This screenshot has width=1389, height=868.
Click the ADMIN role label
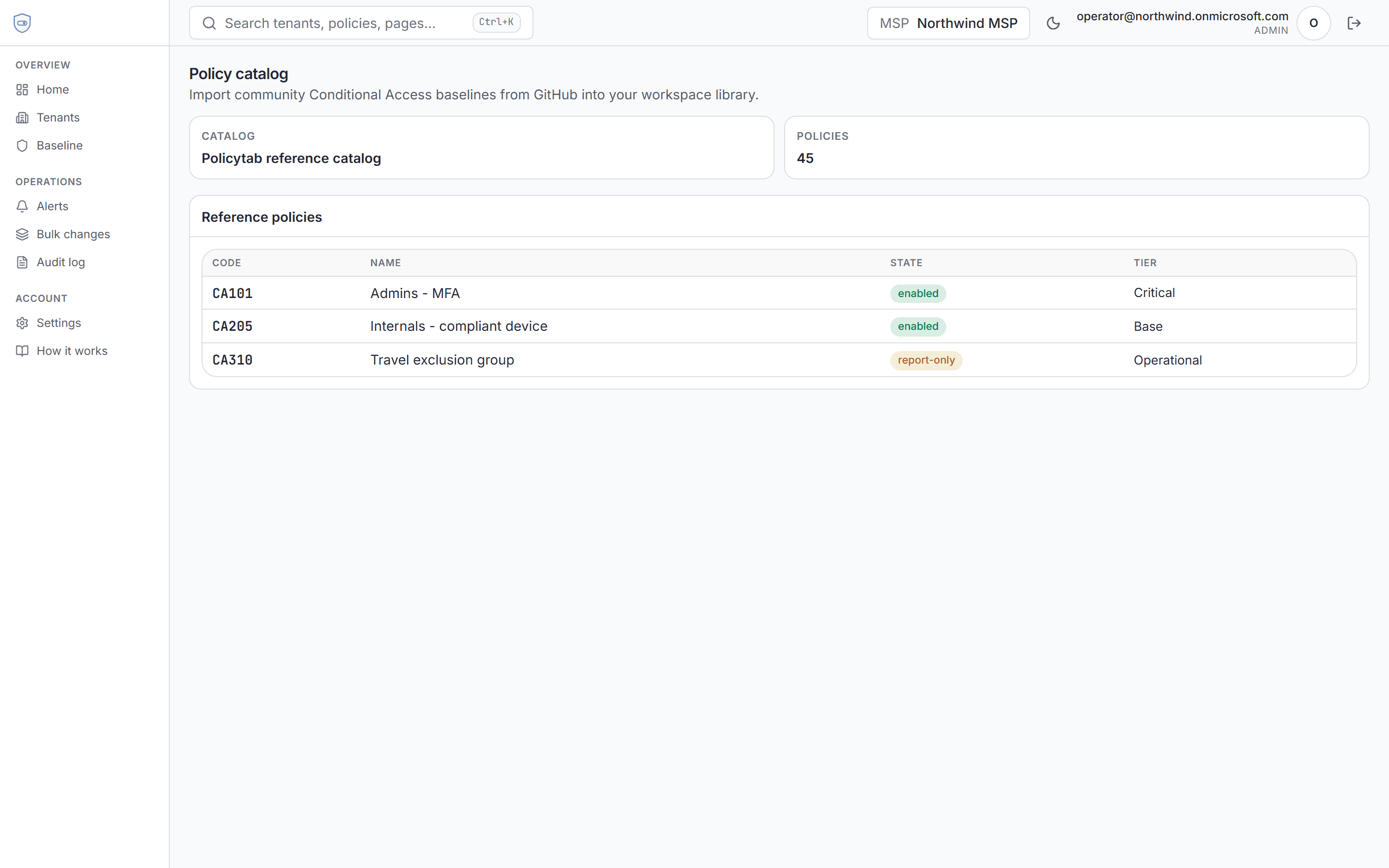(x=1271, y=31)
